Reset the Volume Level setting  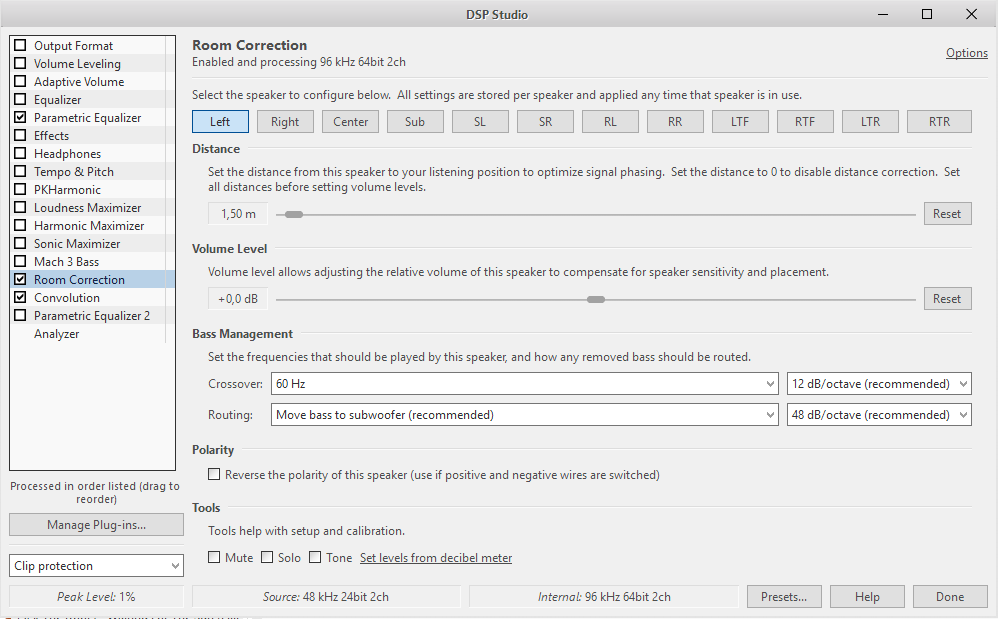(x=947, y=299)
